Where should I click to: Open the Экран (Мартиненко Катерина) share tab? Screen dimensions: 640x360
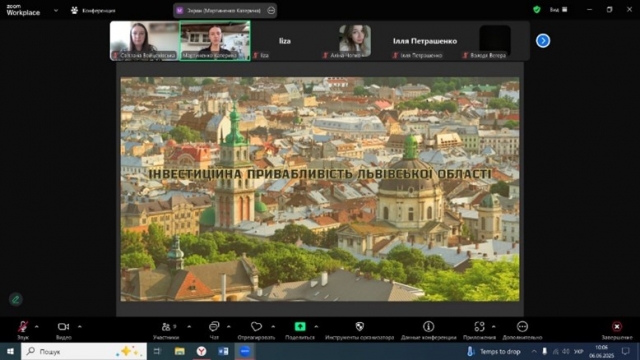[224, 11]
